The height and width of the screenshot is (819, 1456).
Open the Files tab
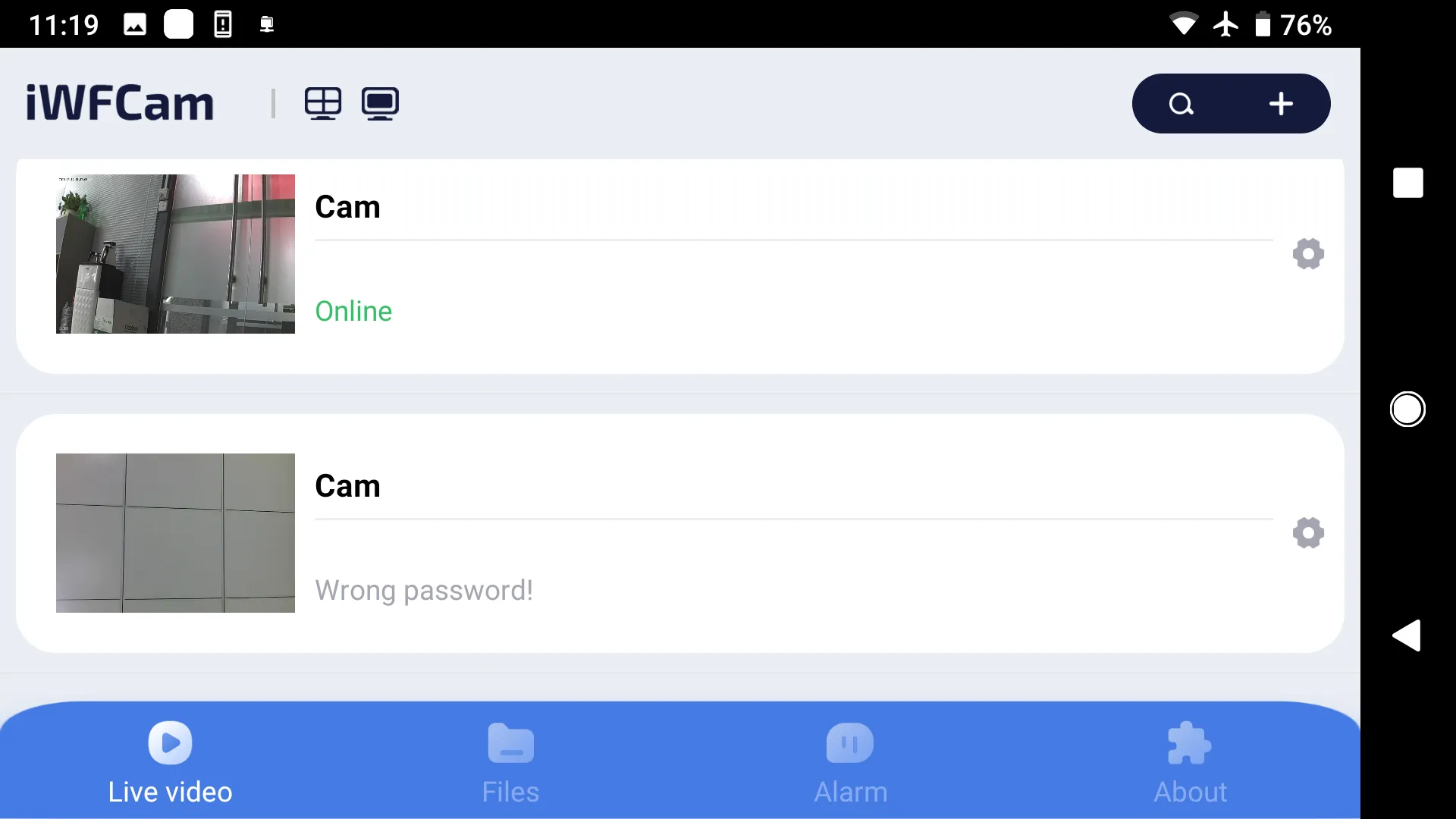[510, 762]
